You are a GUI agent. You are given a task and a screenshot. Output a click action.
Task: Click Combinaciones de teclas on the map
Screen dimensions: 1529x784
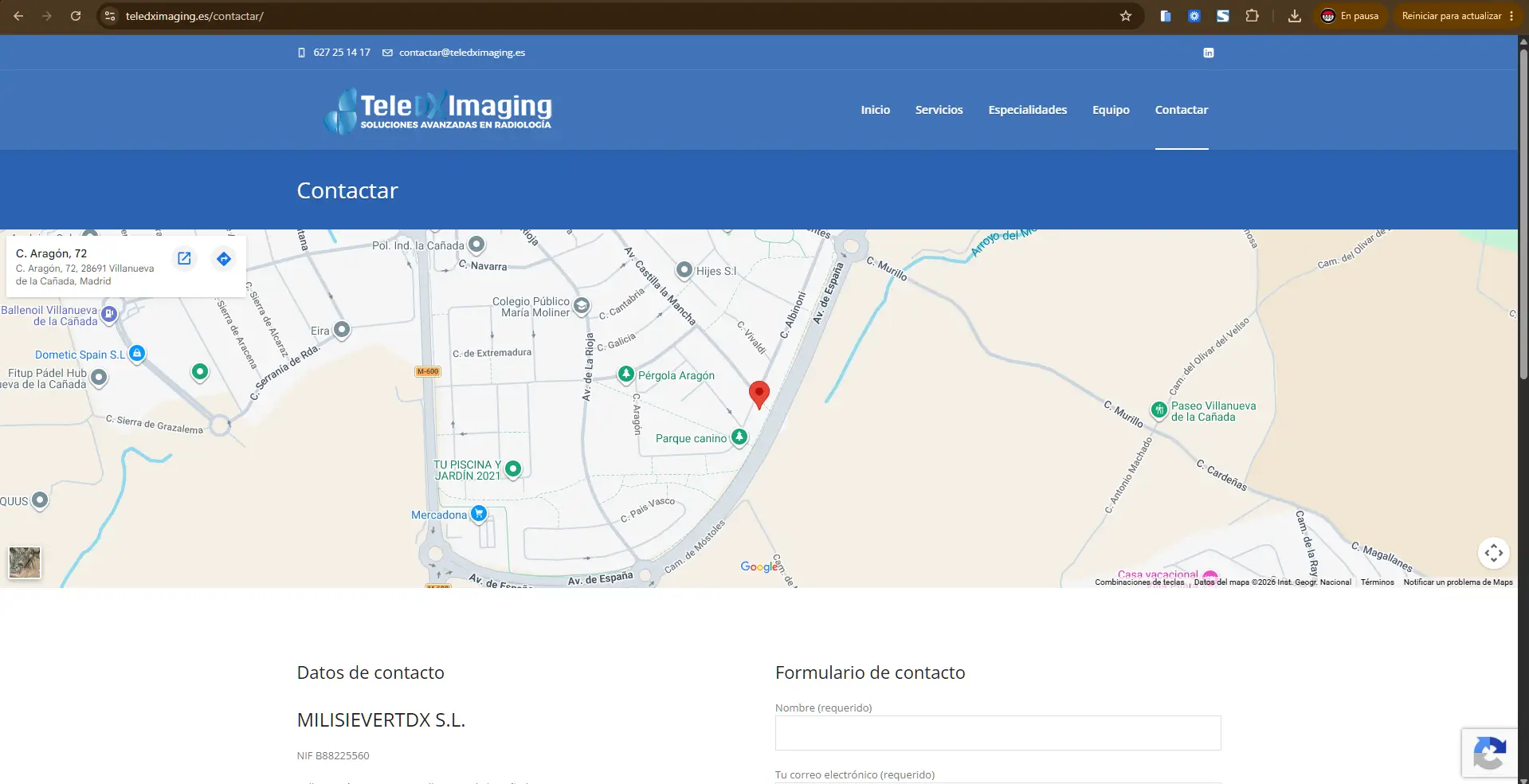coord(1139,582)
